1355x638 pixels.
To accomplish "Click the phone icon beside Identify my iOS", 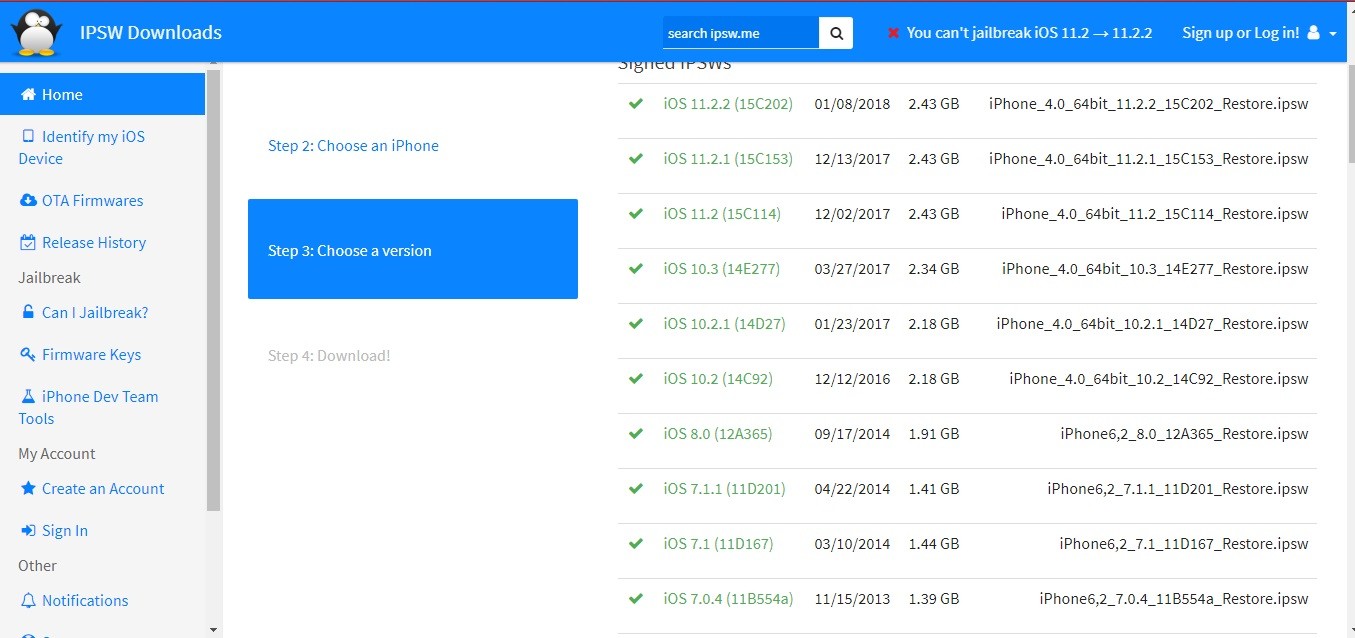I will tap(28, 136).
